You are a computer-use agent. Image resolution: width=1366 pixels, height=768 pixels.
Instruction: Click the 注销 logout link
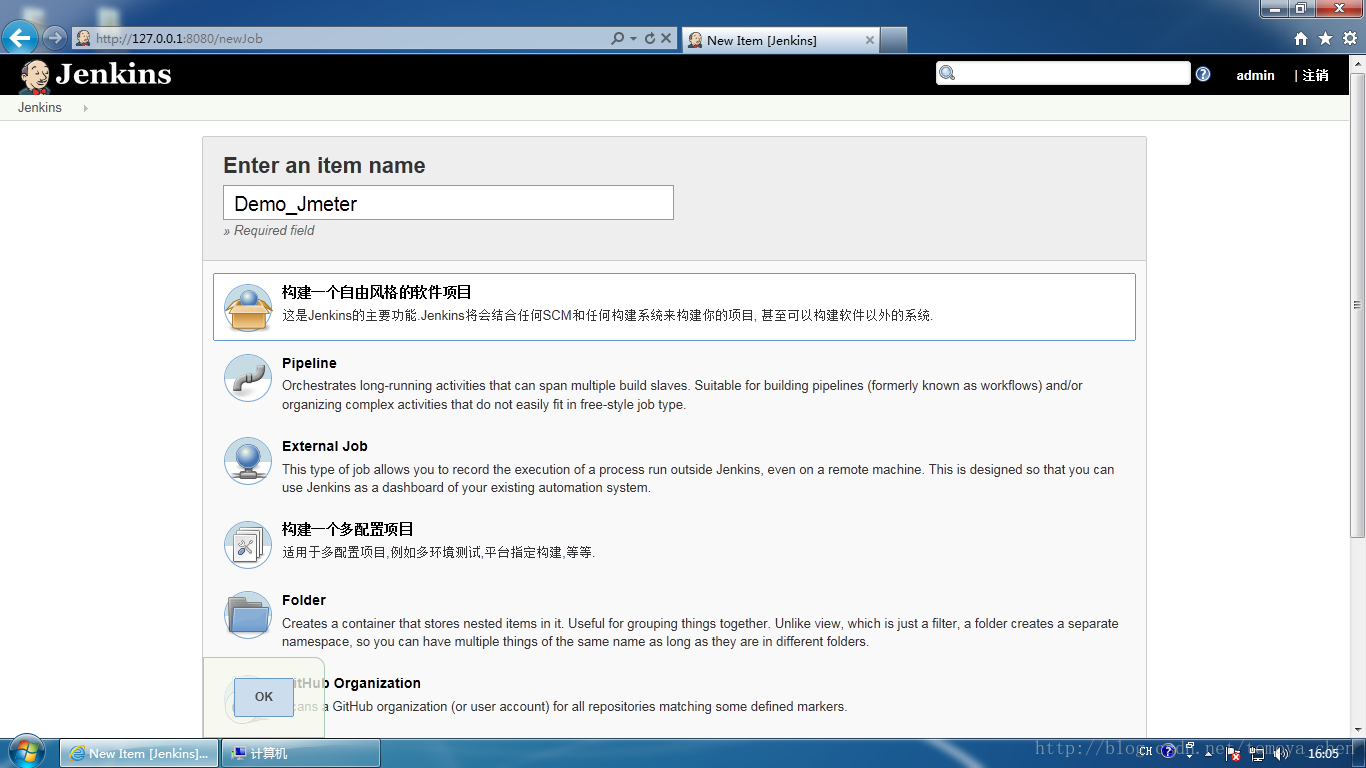(1315, 75)
